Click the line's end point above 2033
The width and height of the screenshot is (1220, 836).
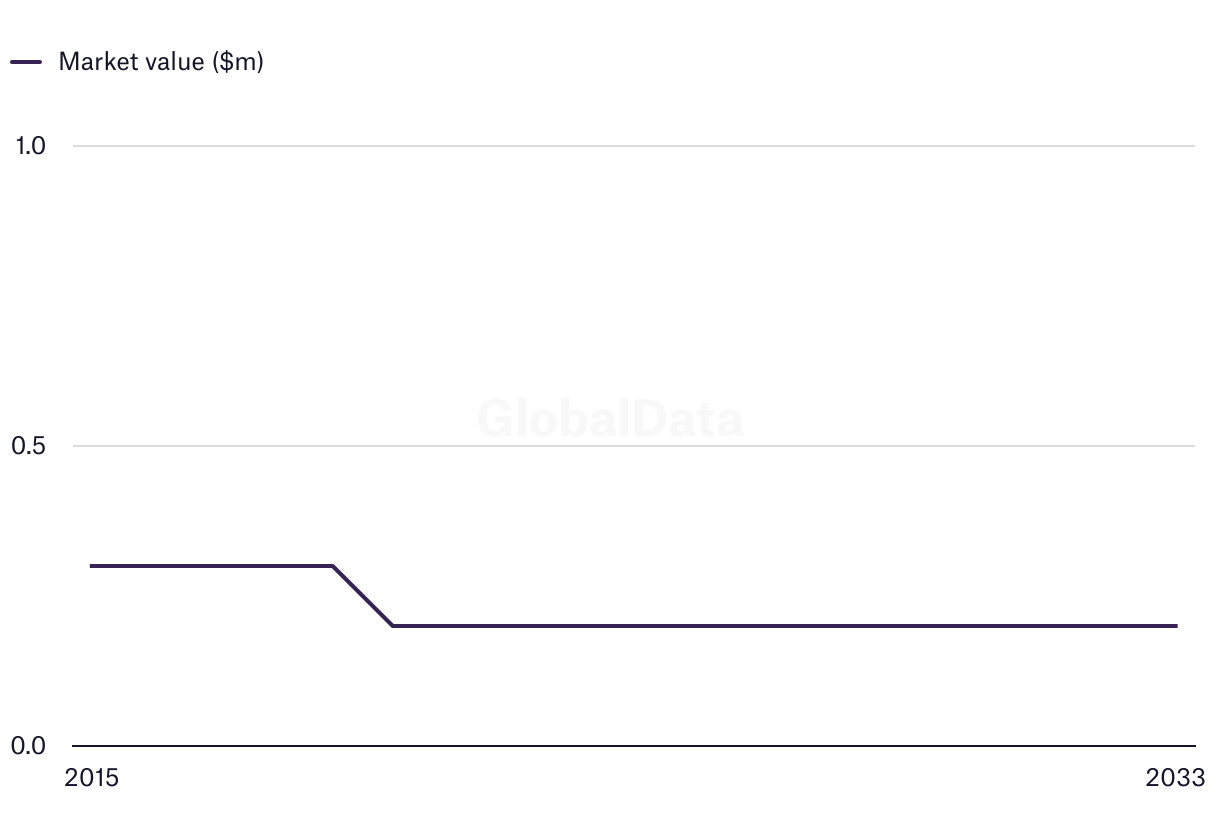(1176, 626)
